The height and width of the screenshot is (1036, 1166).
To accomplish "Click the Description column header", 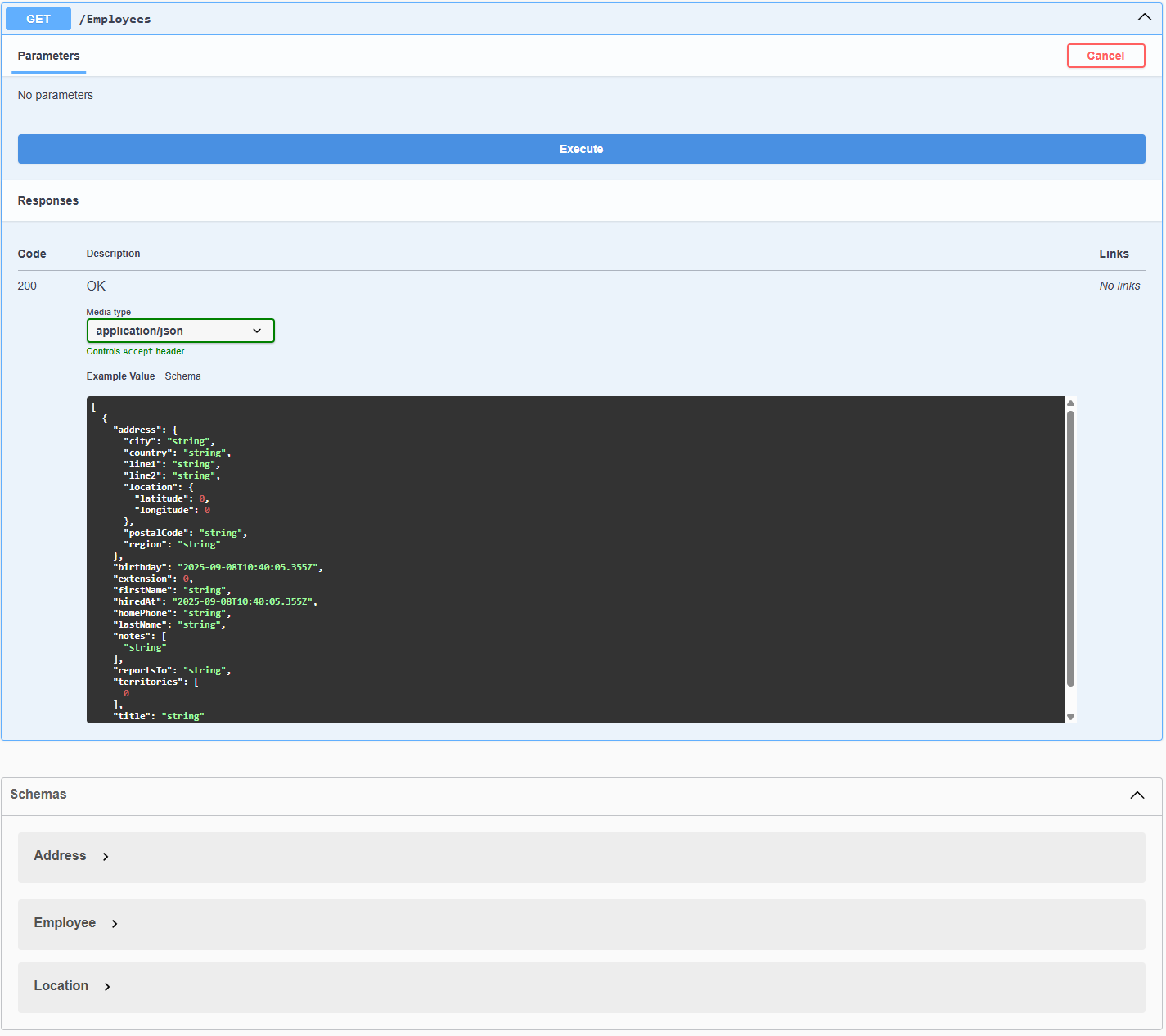I will (x=113, y=254).
